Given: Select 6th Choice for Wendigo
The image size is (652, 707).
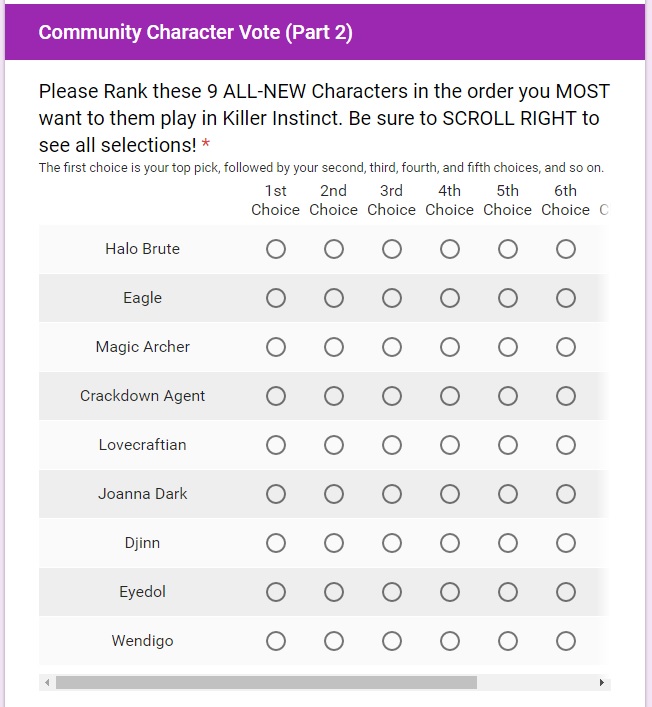Looking at the screenshot, I should pyautogui.click(x=566, y=641).
